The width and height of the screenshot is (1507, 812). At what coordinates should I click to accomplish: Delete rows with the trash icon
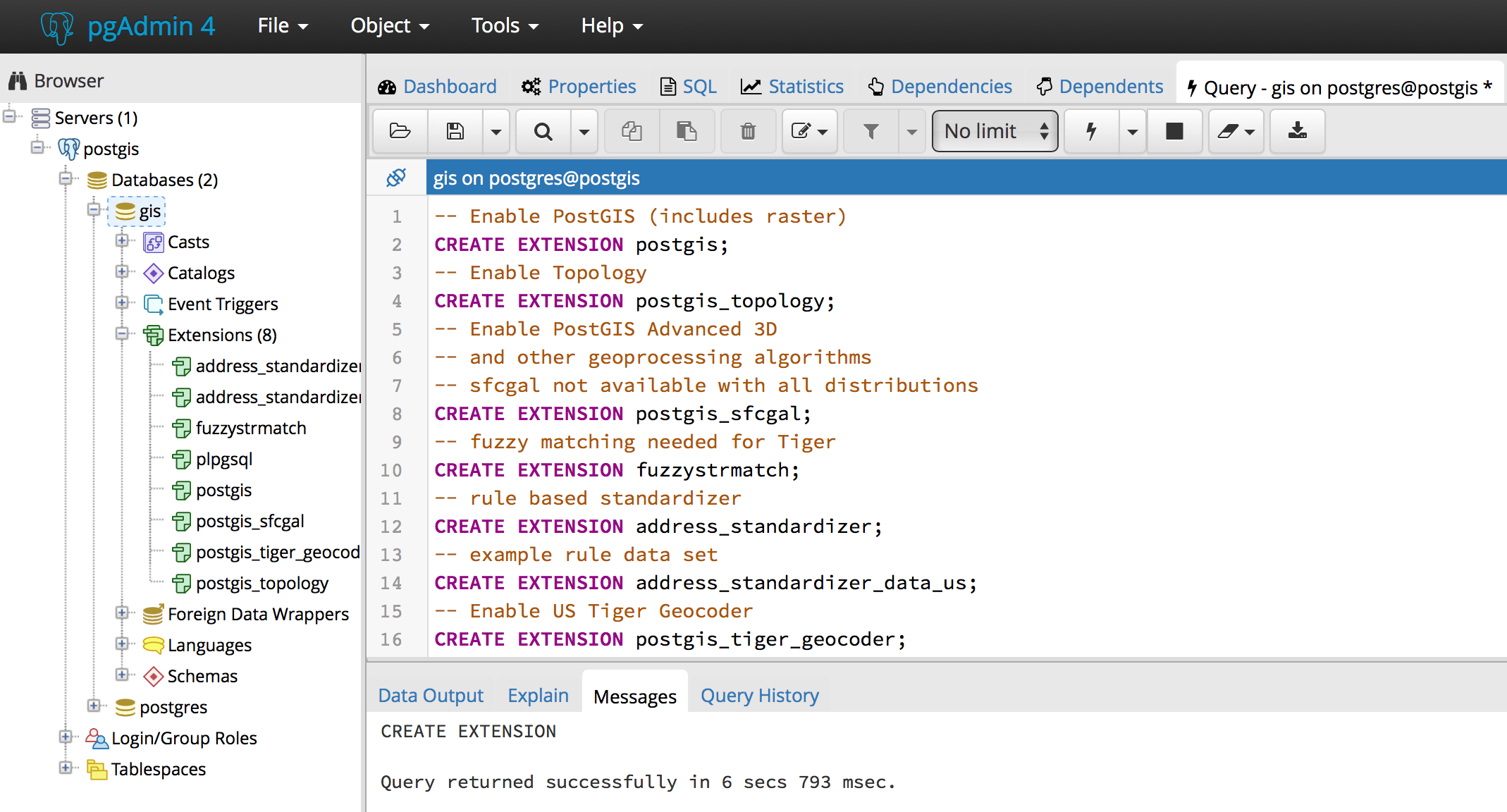[x=748, y=131]
